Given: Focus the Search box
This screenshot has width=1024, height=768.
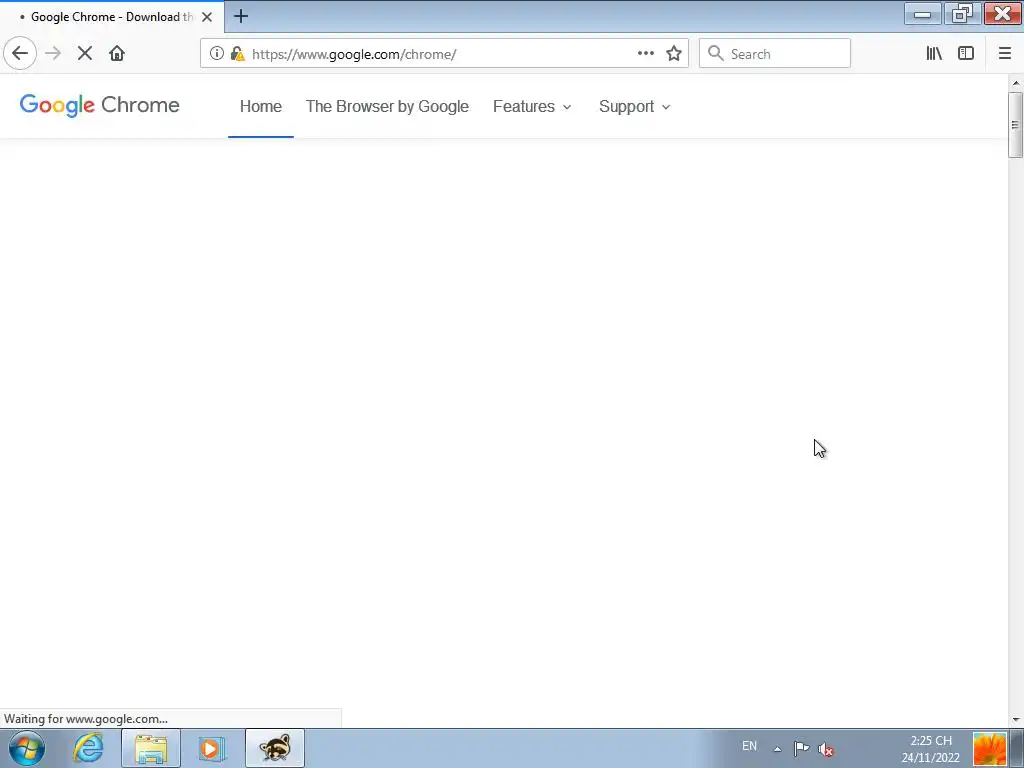Looking at the screenshot, I should coord(775,54).
